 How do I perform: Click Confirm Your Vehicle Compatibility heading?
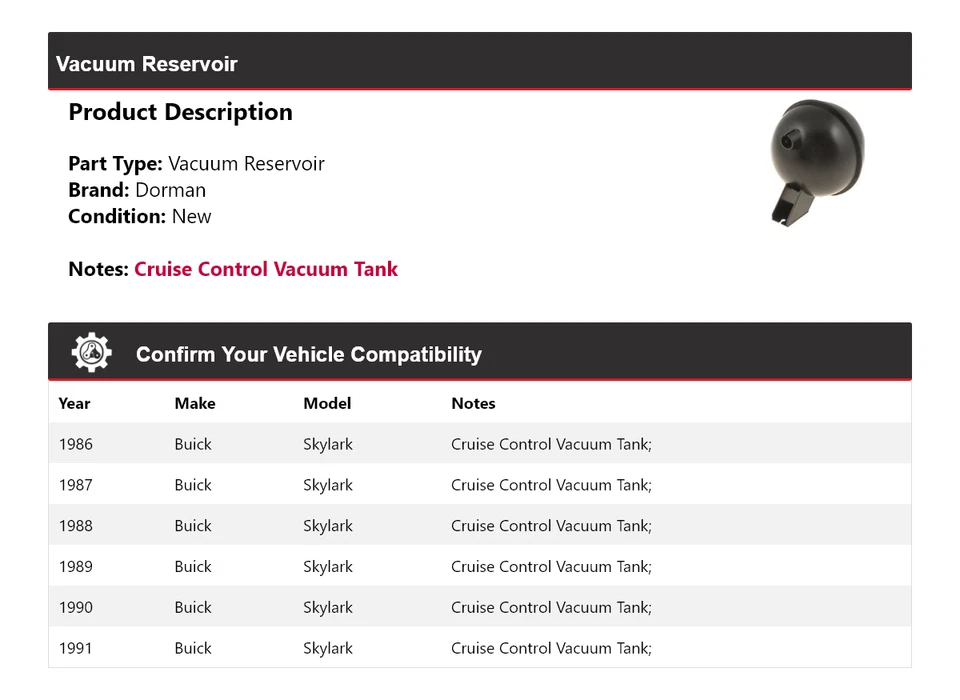click(309, 354)
